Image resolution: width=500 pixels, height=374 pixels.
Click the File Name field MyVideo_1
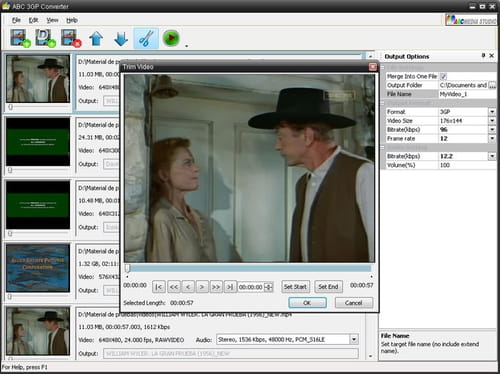click(467, 94)
